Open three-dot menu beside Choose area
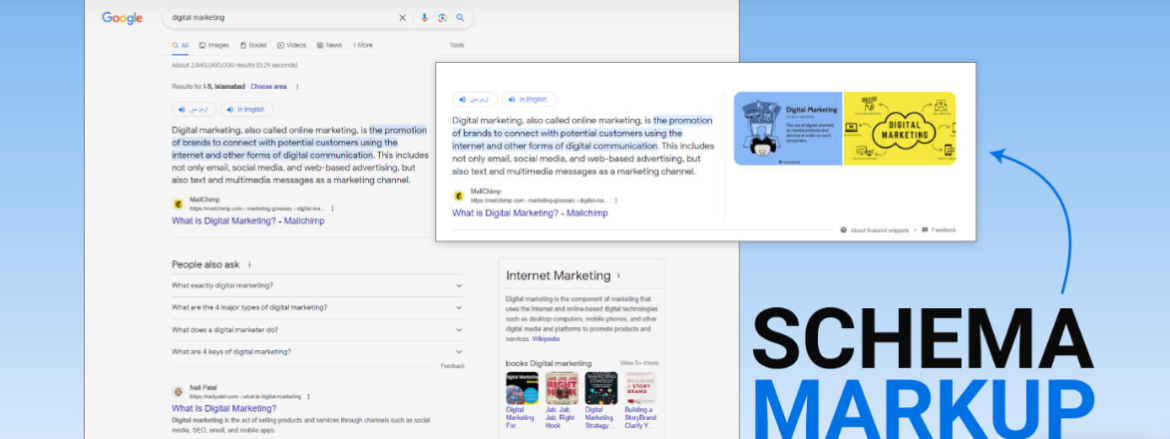 click(x=297, y=87)
